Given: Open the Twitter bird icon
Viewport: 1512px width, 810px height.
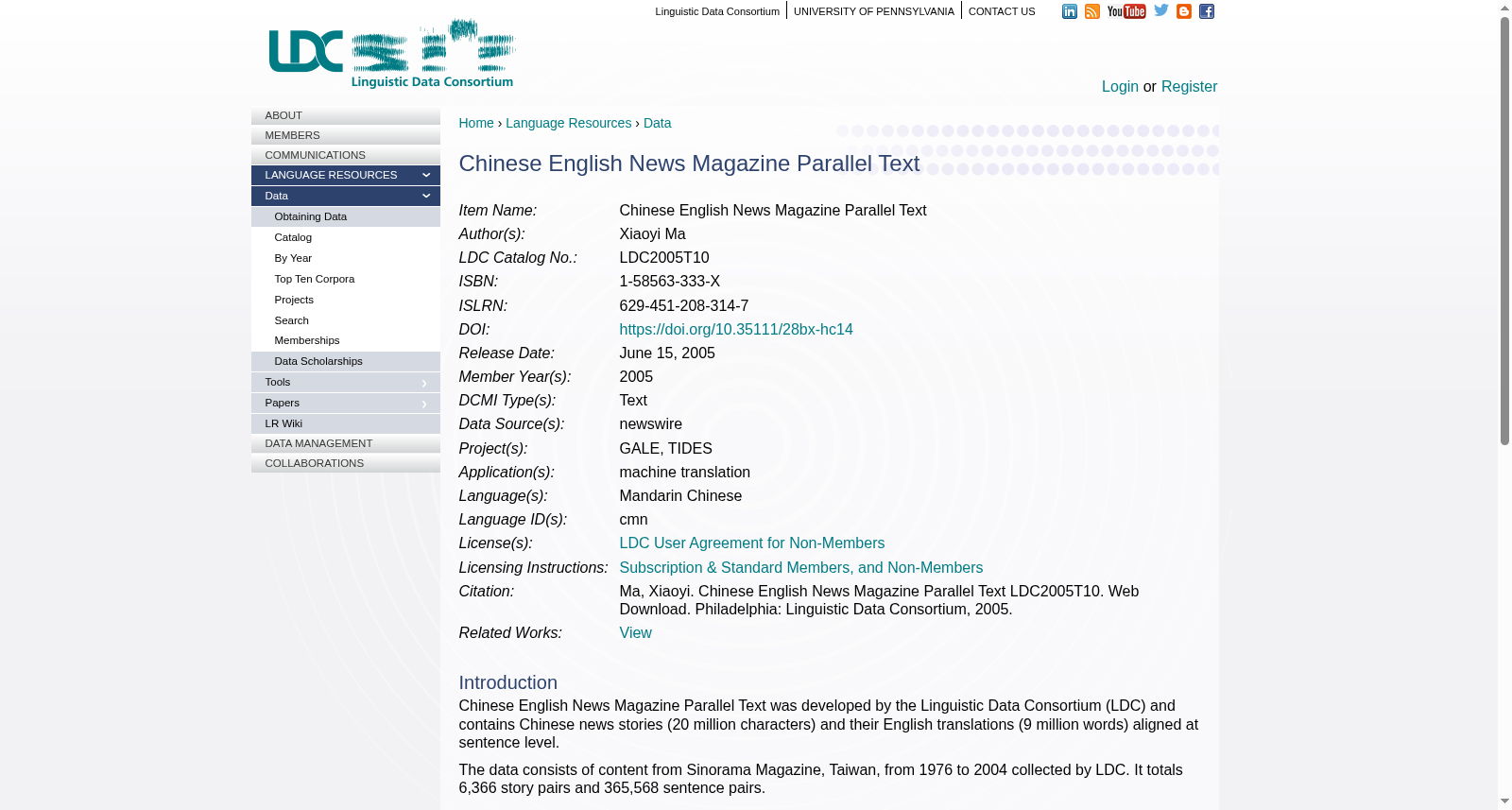Looking at the screenshot, I should click(x=1161, y=10).
